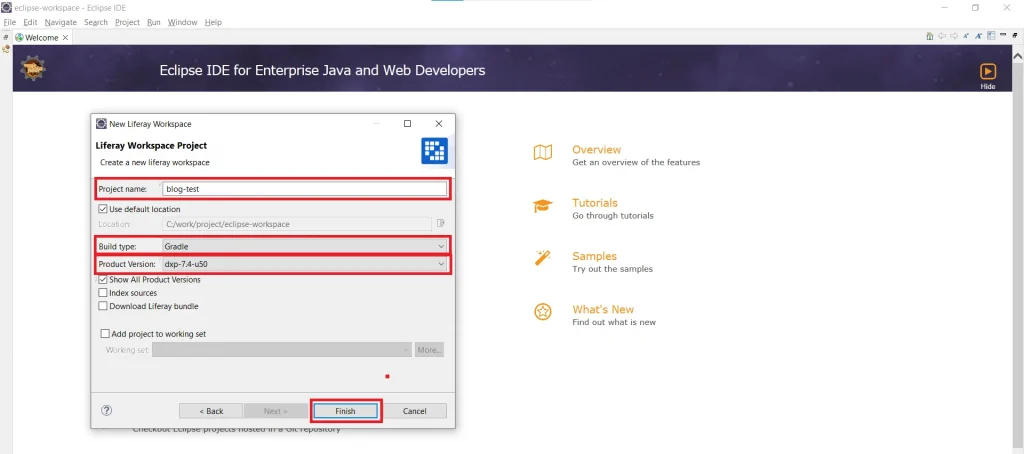The image size is (1024, 454).
Task: Open the Search menu
Action: [x=96, y=22]
